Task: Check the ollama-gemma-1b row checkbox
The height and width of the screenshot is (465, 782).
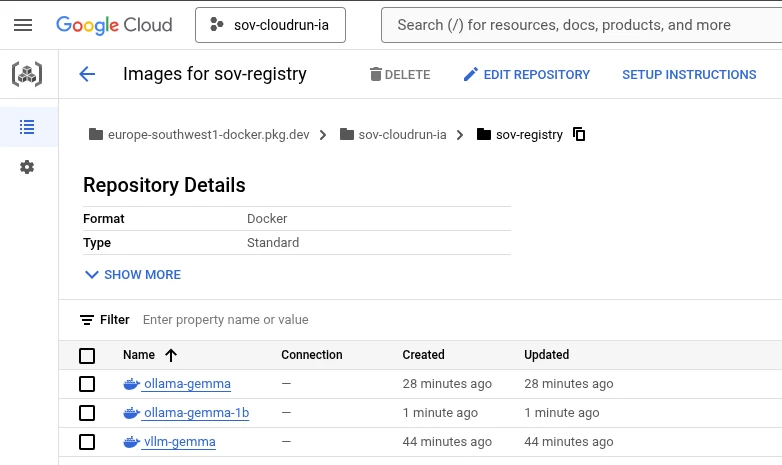Action: pyautogui.click(x=87, y=413)
